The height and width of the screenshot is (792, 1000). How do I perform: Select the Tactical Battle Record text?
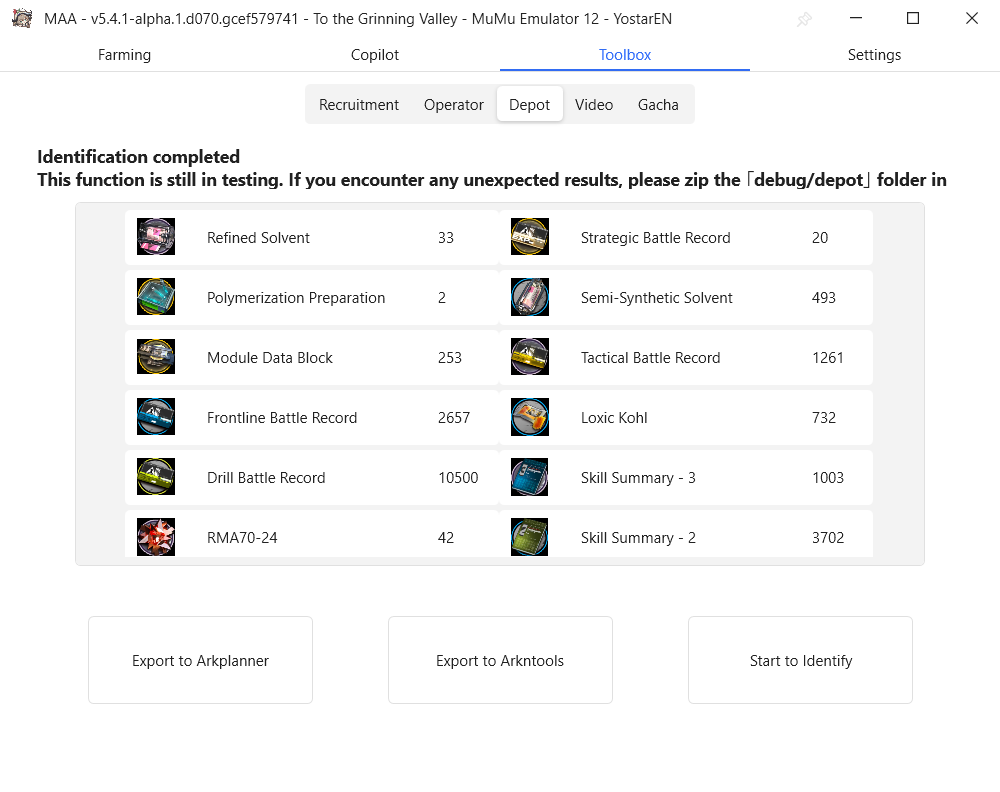pyautogui.click(x=651, y=358)
